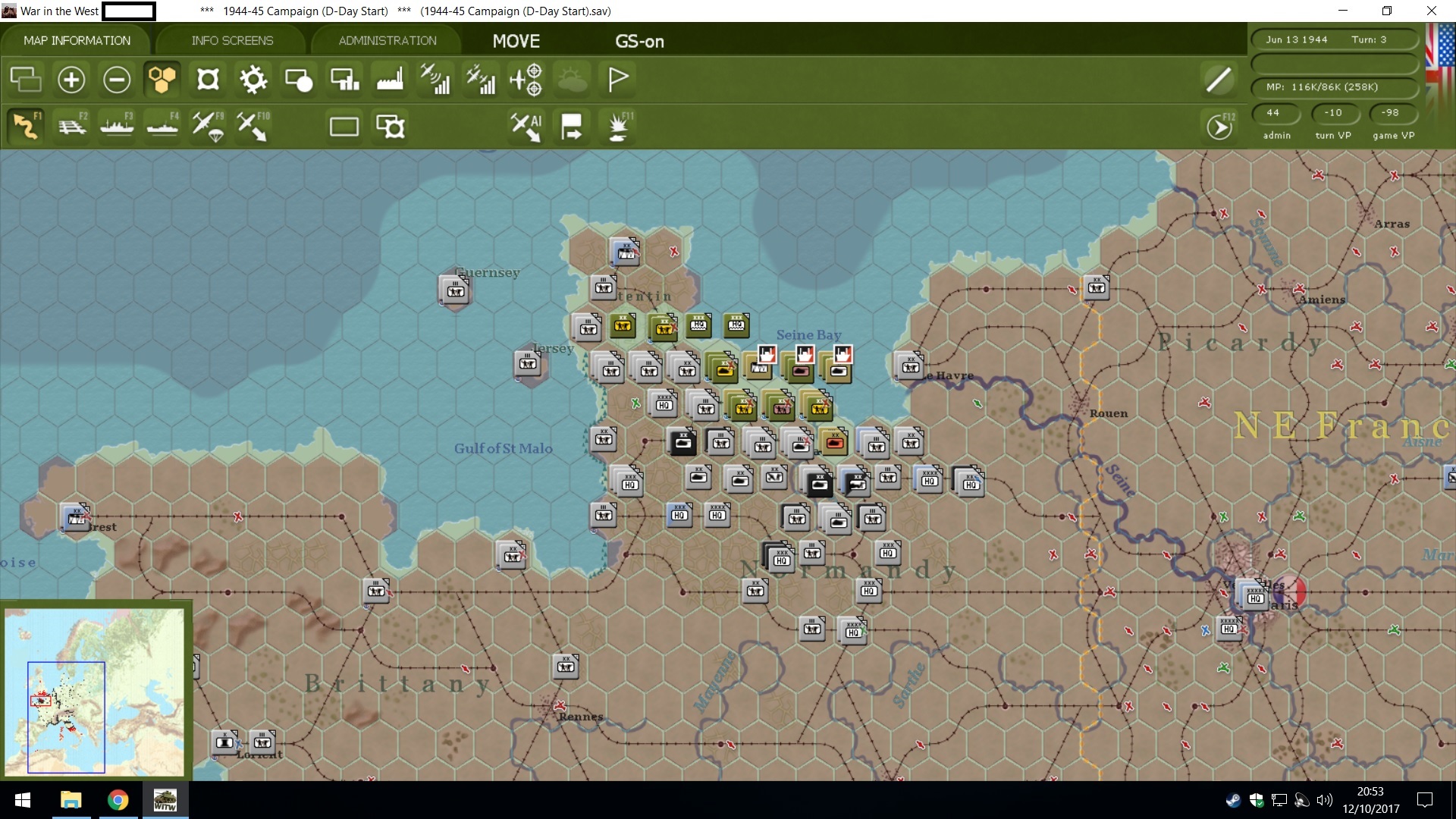Show air recon levels overlay icon
Image resolution: width=1456 pixels, height=819 pixels.
(x=435, y=79)
